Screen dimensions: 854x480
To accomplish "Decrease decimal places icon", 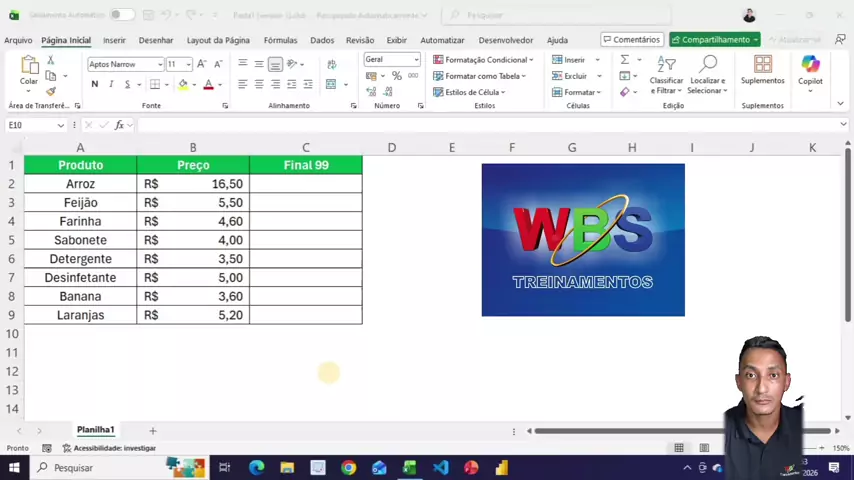I will (388, 92).
